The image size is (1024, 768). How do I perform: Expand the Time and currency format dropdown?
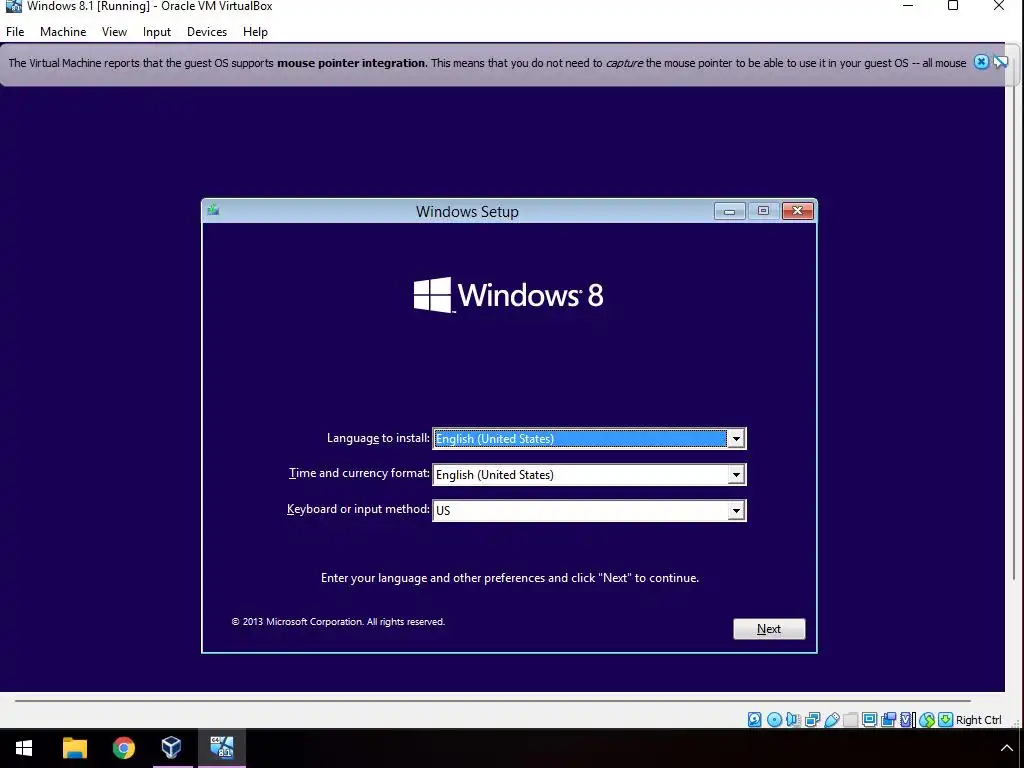point(736,475)
